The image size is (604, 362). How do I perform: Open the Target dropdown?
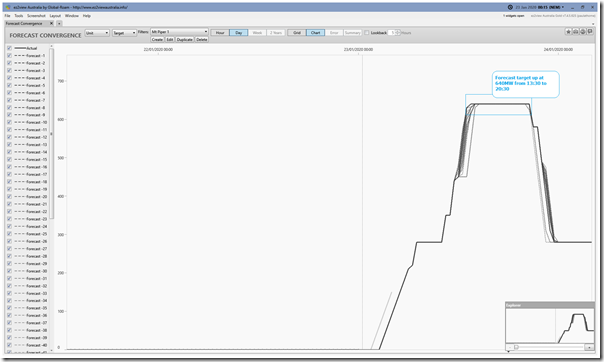coord(124,33)
